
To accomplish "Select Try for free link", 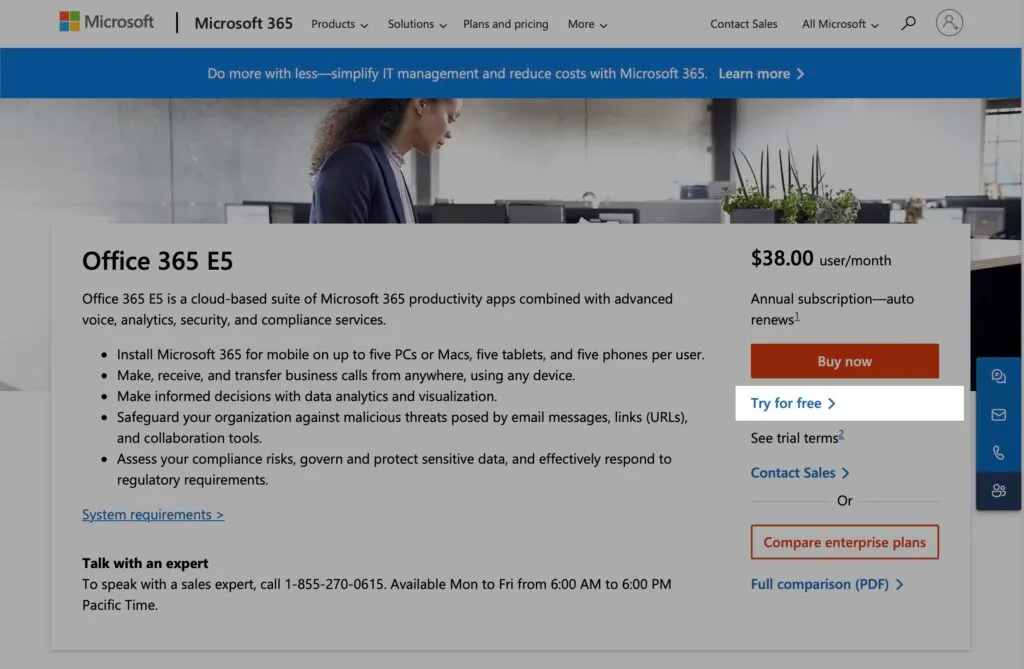I will tap(793, 403).
